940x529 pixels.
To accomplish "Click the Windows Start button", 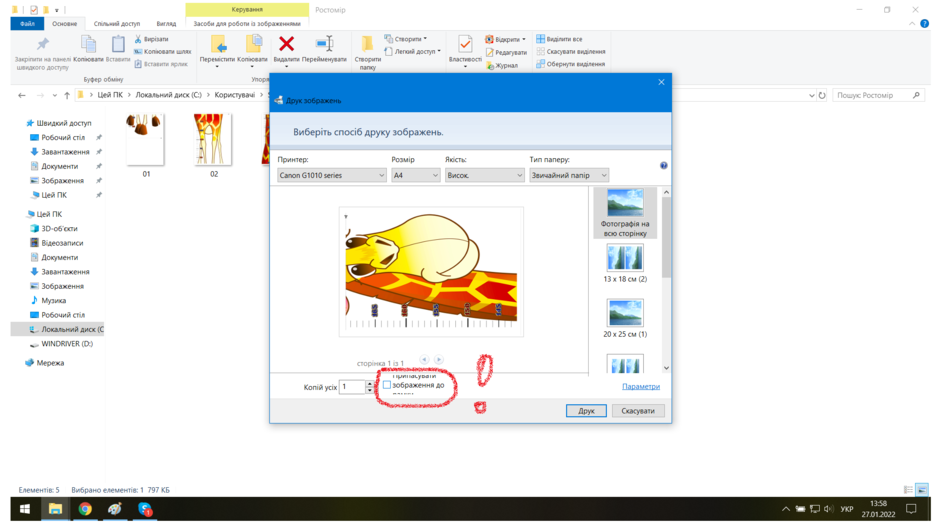I will 25,509.
